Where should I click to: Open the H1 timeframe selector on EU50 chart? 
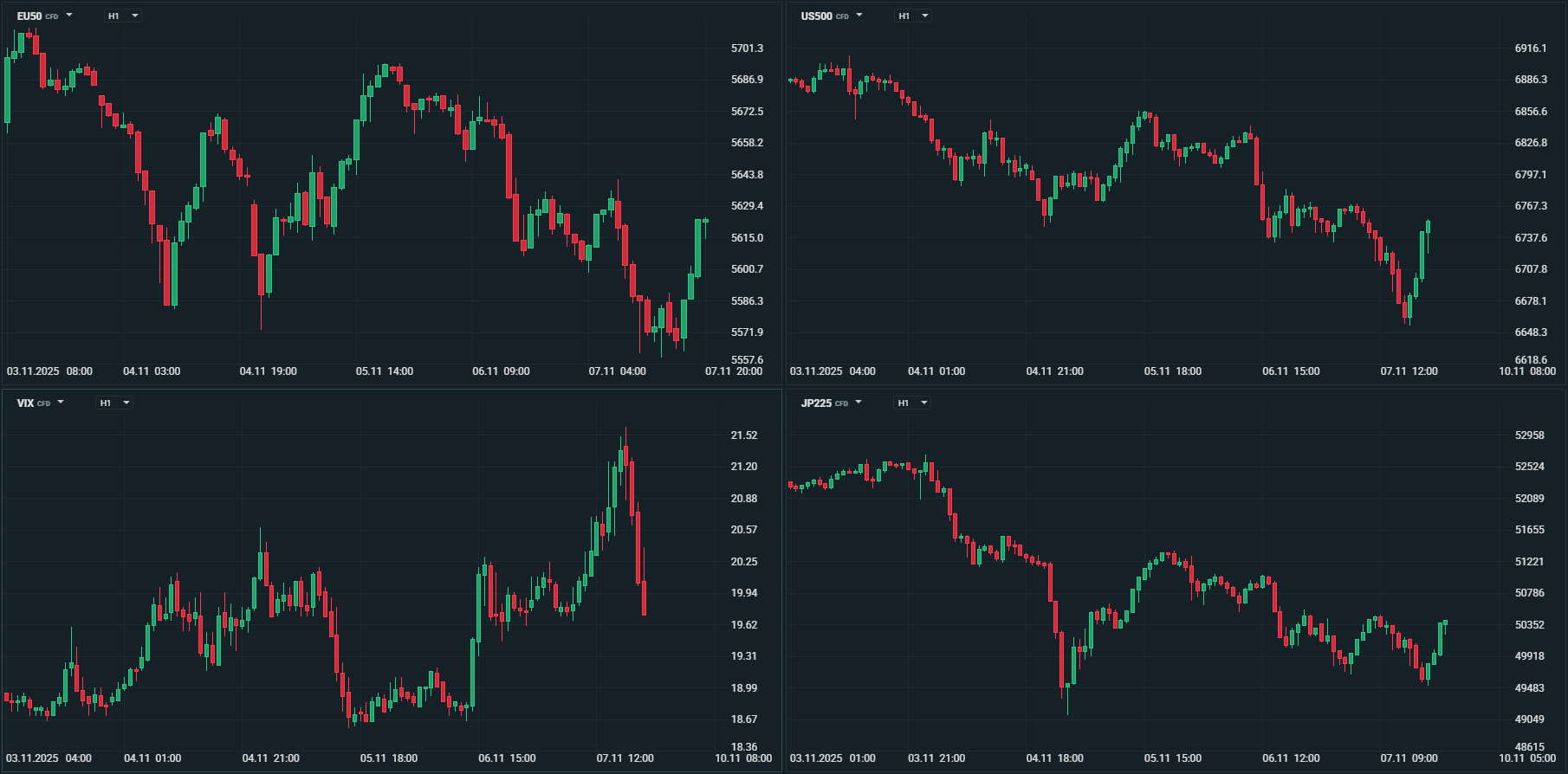[x=122, y=16]
